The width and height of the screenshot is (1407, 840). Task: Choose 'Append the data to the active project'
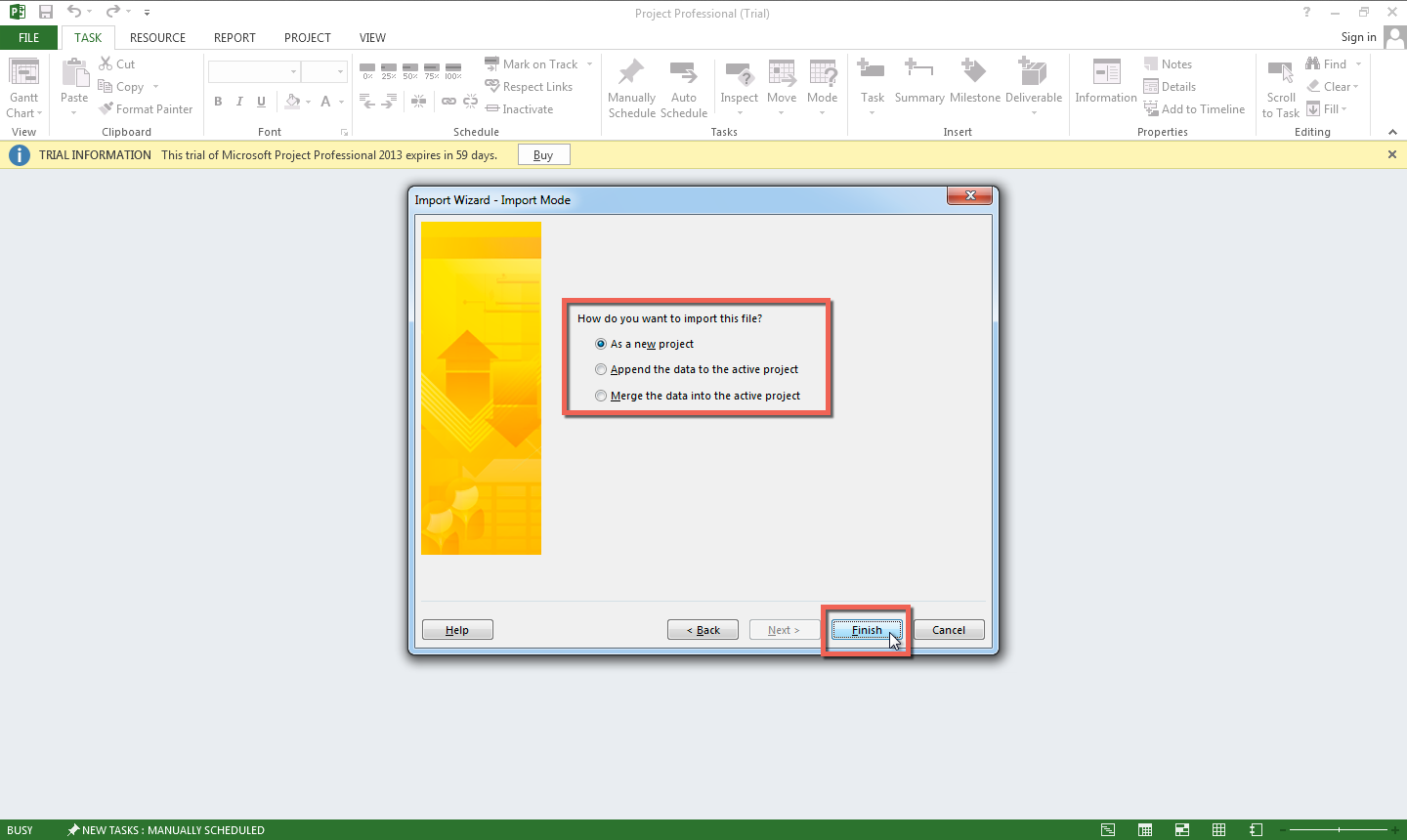[x=601, y=369]
